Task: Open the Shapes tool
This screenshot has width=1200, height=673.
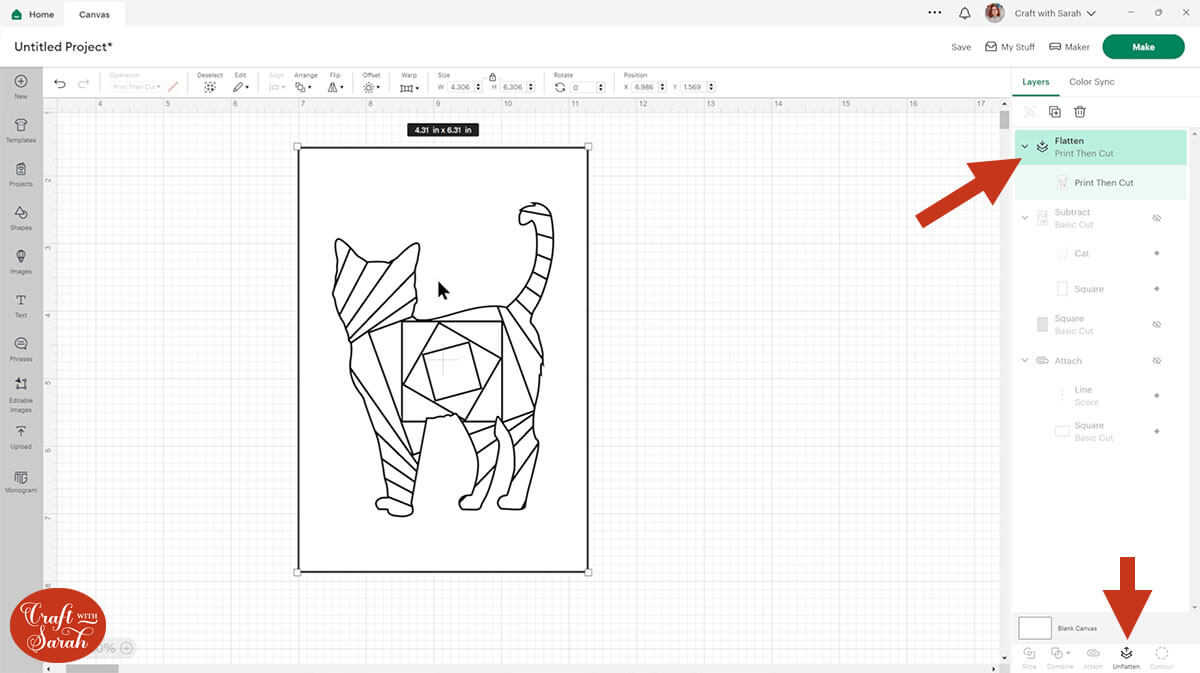Action: (21, 217)
